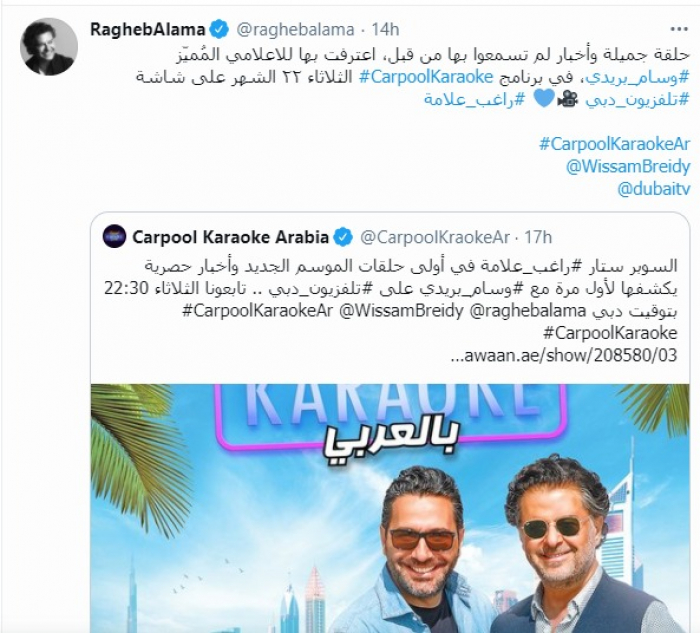Open the #CarpoolKaraoke hashtag in main tweet

point(426,77)
